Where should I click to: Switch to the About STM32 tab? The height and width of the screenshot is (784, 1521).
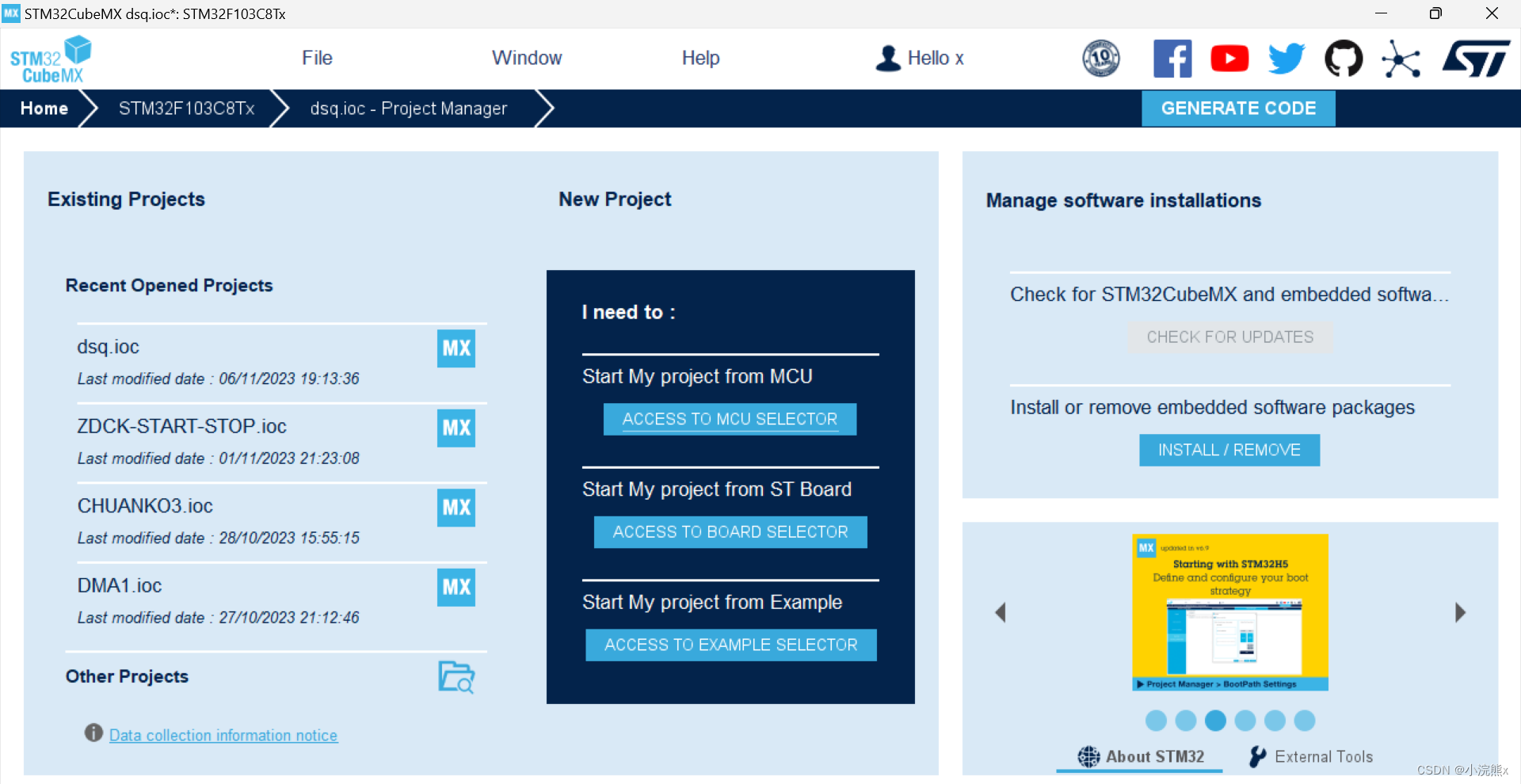click(1141, 757)
